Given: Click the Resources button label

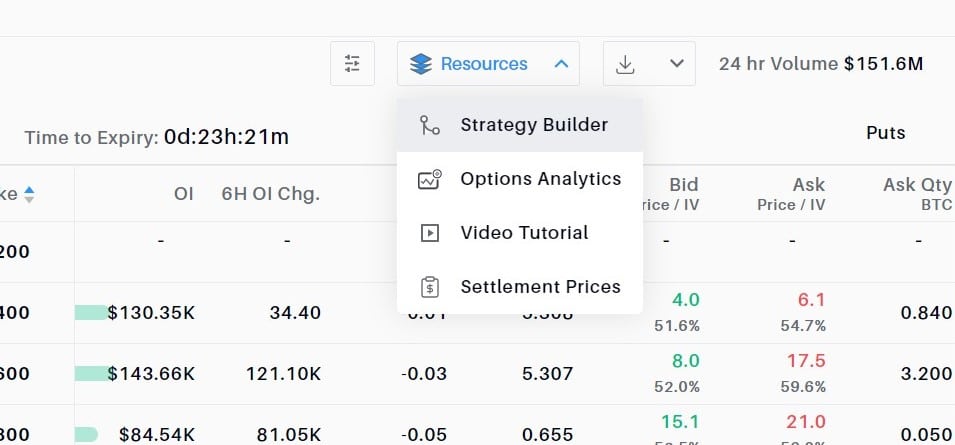Looking at the screenshot, I should coord(484,64).
